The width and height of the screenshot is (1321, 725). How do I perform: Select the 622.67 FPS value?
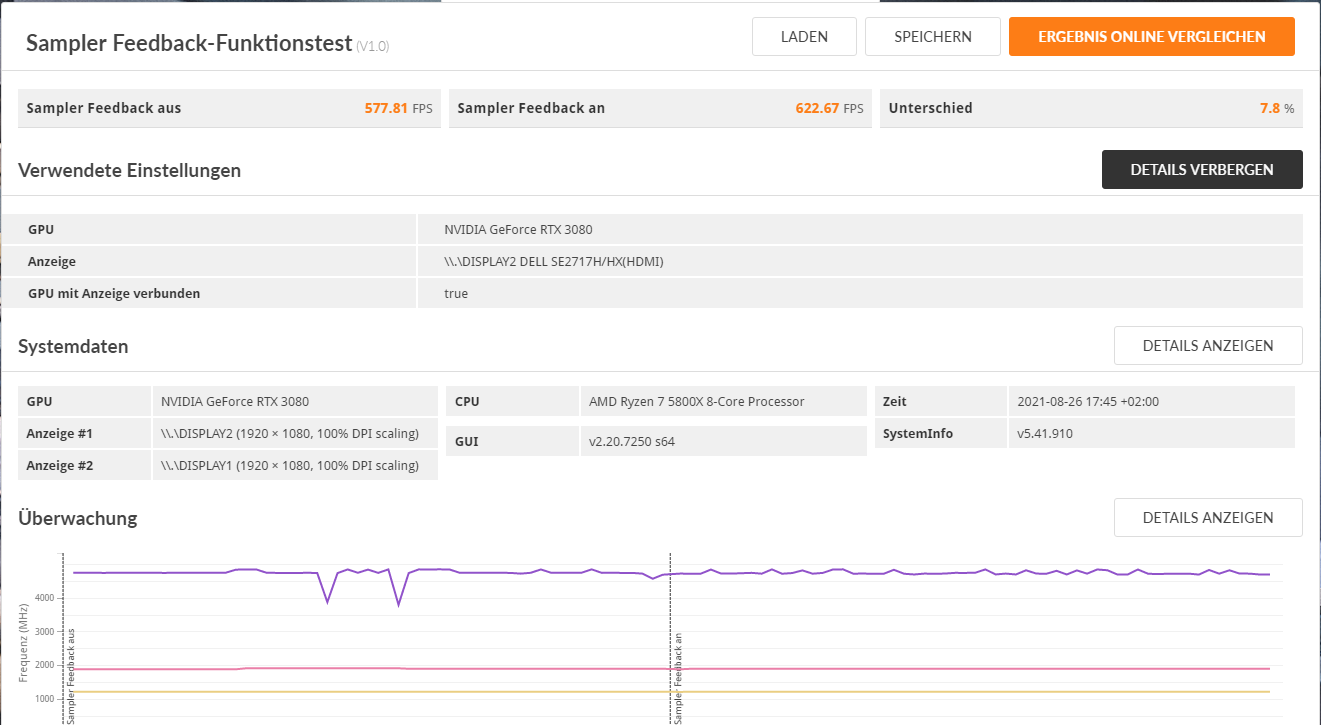pyautogui.click(x=829, y=108)
